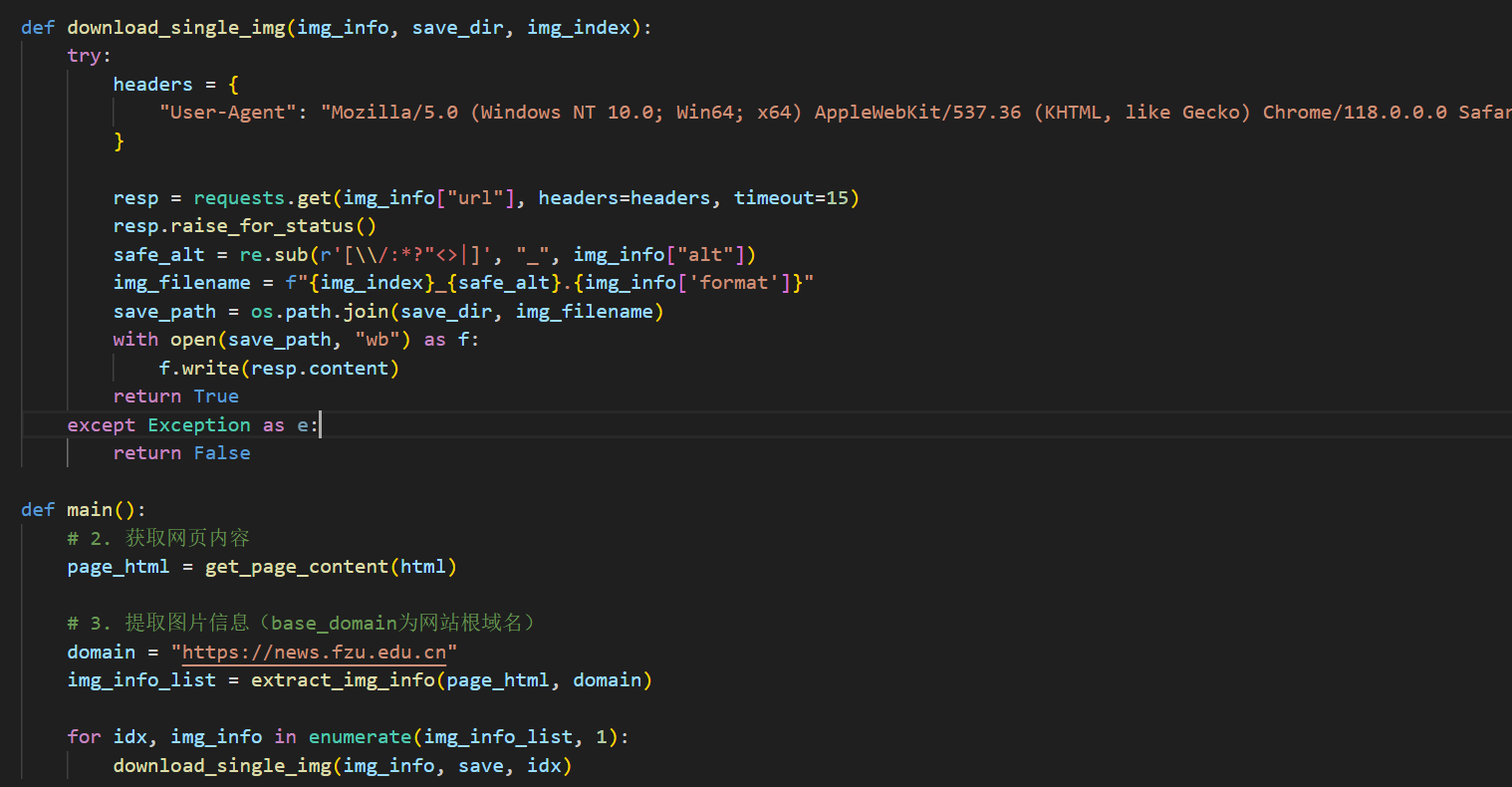This screenshot has width=1512, height=787.
Task: Click the function name download_single_img in definition
Action: click(x=176, y=28)
